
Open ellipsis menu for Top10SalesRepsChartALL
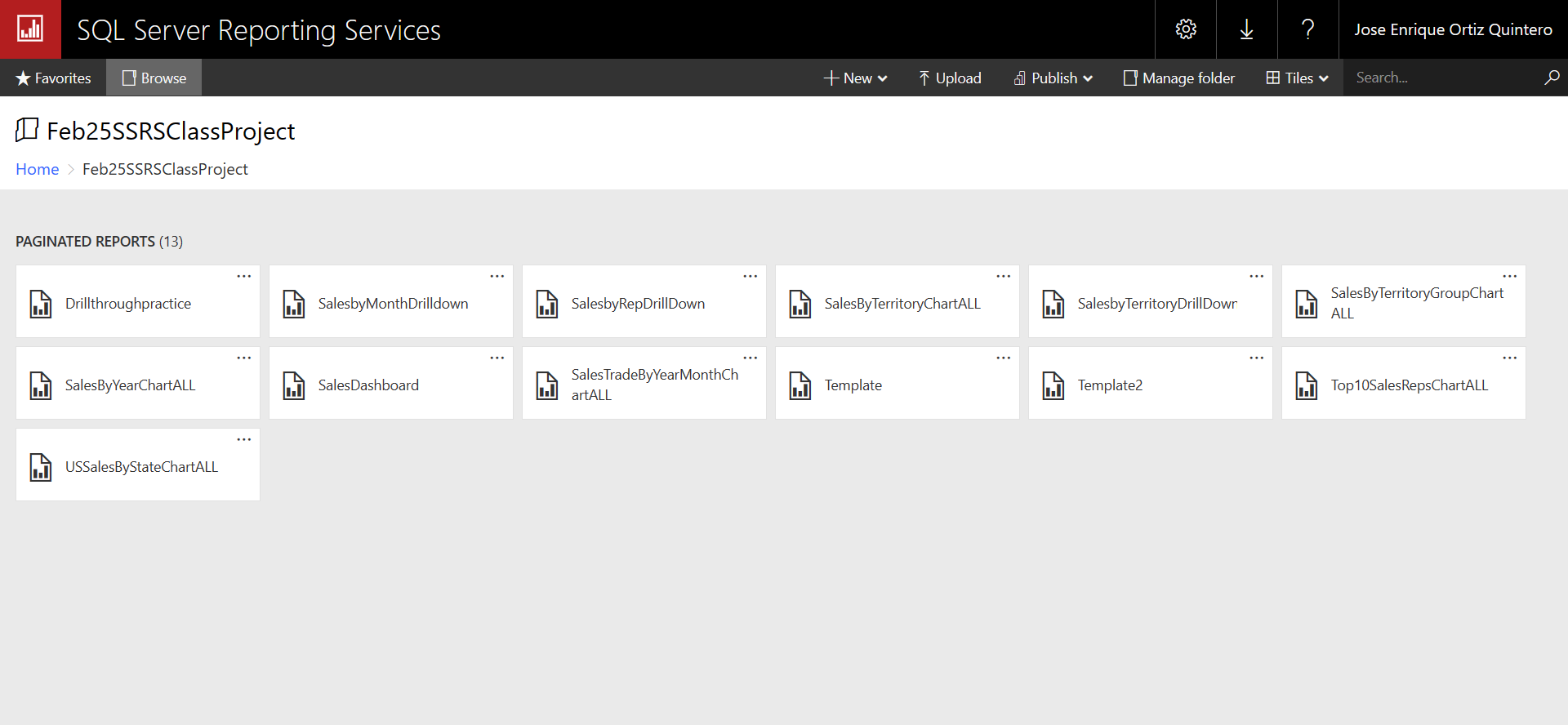1510,358
